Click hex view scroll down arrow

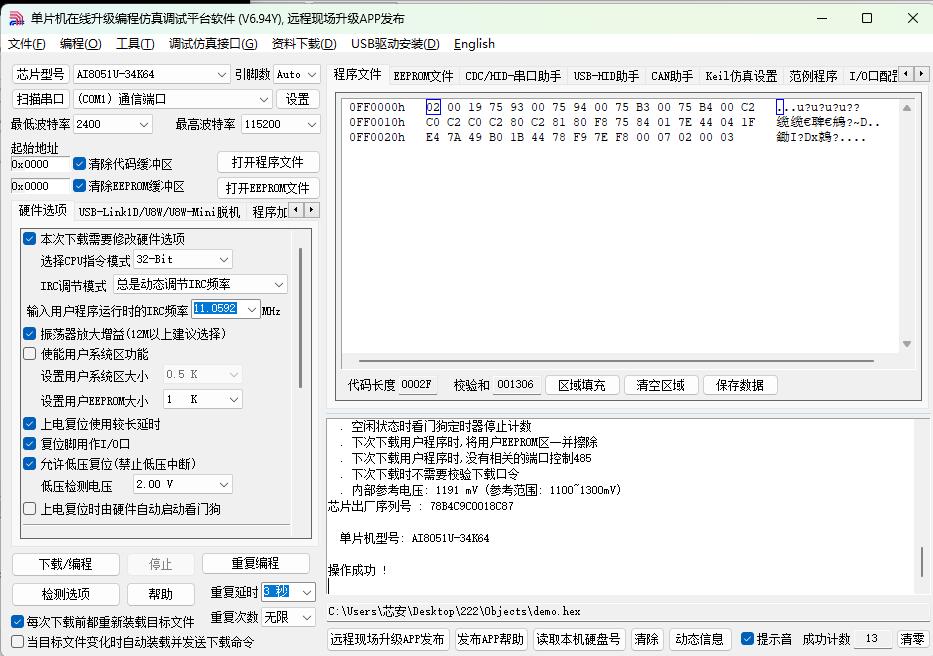pyautogui.click(x=907, y=344)
